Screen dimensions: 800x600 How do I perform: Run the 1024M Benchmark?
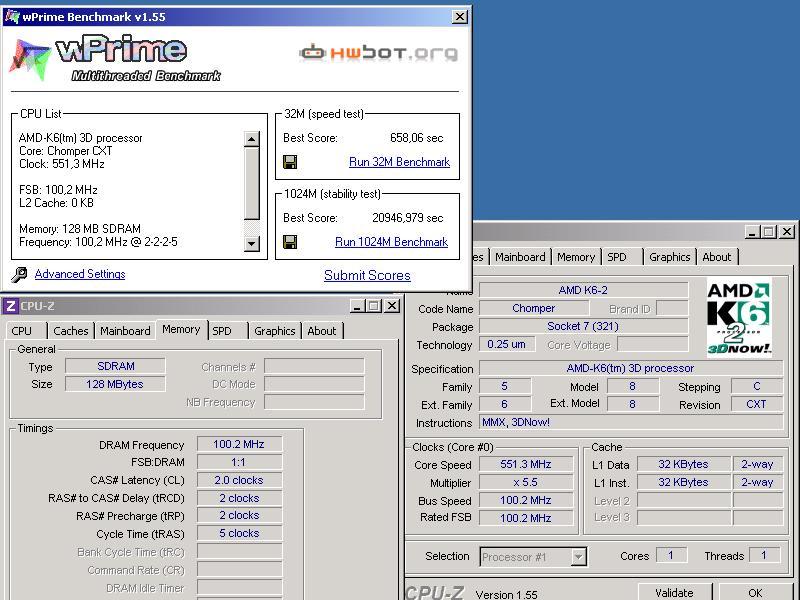click(391, 242)
